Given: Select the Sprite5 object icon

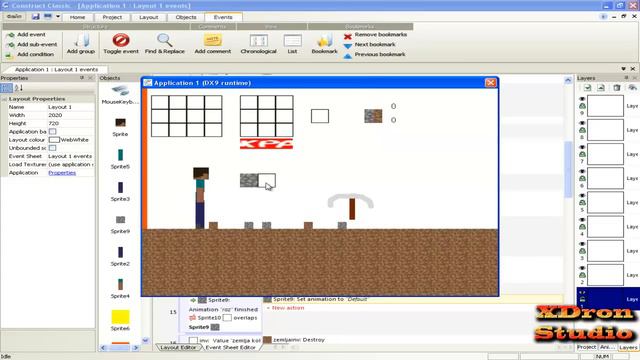Looking at the screenshot, I should [120, 155].
